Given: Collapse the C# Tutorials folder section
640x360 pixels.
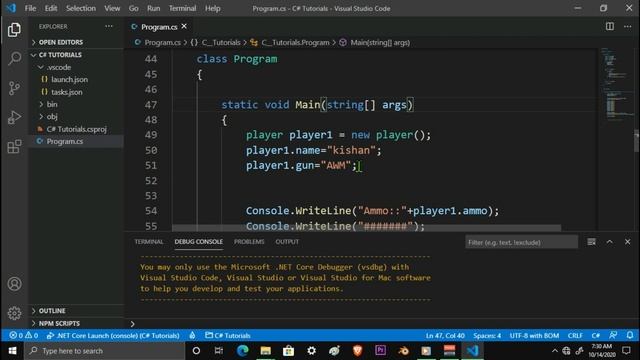Looking at the screenshot, I should 76,55.
